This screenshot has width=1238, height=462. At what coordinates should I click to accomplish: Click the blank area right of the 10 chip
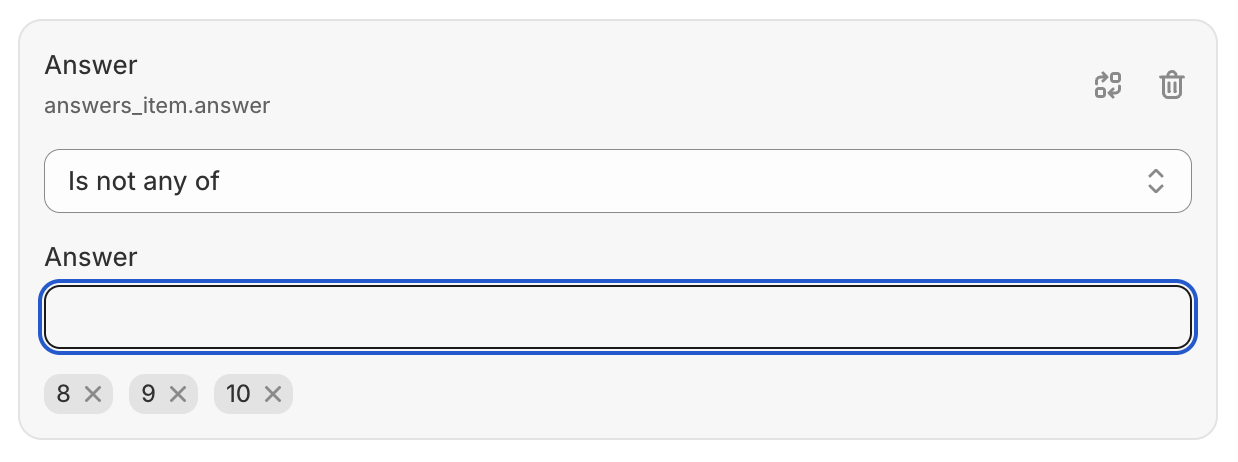(x=740, y=394)
